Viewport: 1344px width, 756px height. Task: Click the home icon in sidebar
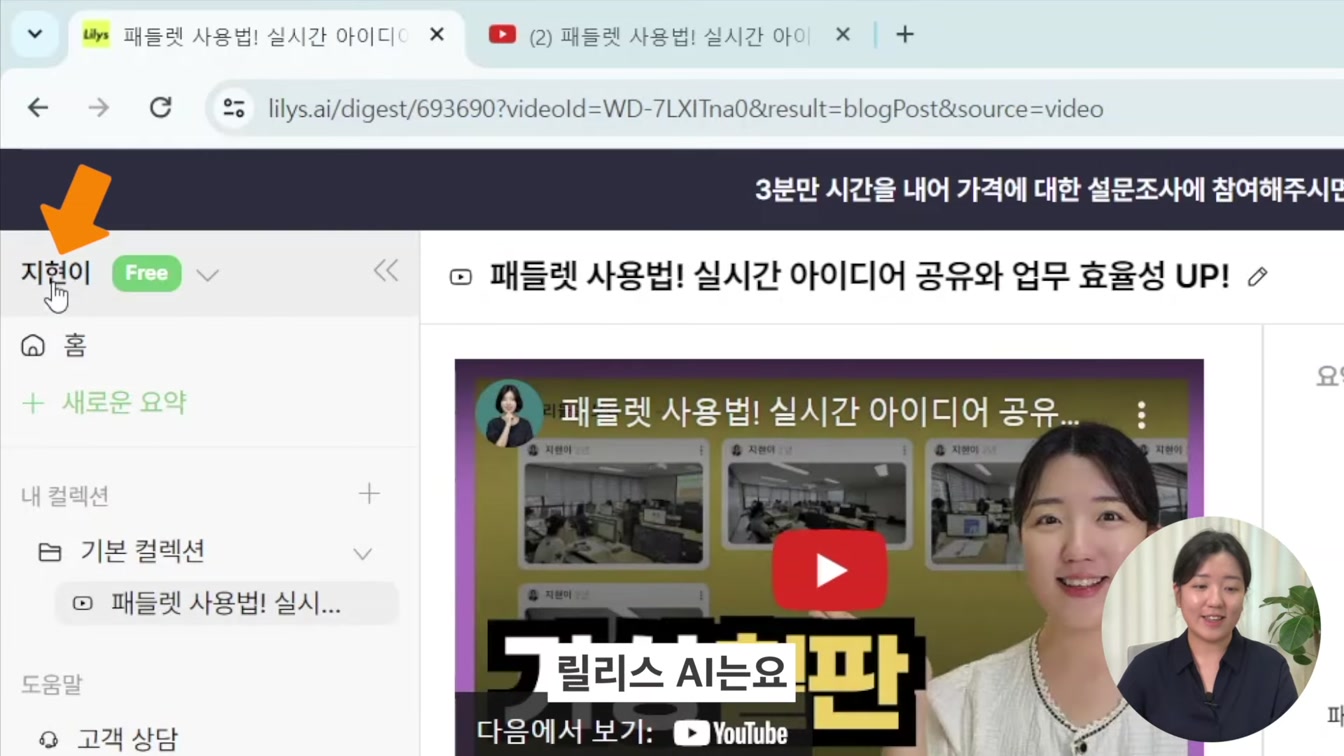pyautogui.click(x=33, y=346)
